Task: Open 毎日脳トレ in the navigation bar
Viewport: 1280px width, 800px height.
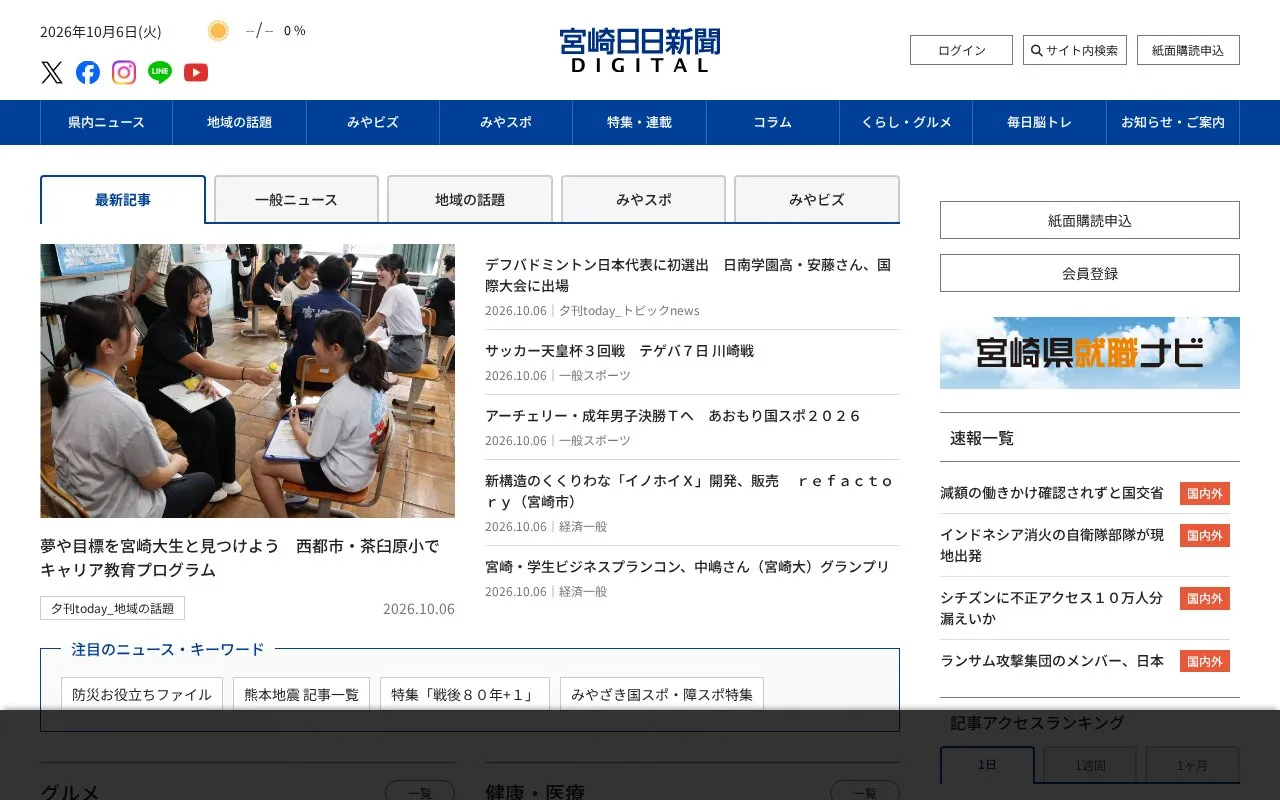Action: coord(1040,122)
